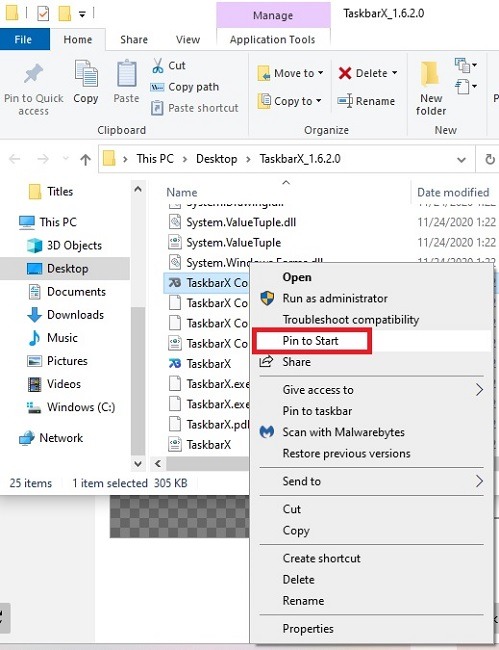Click the Back navigation arrow
Screen dimensions: 499x650
(15, 159)
